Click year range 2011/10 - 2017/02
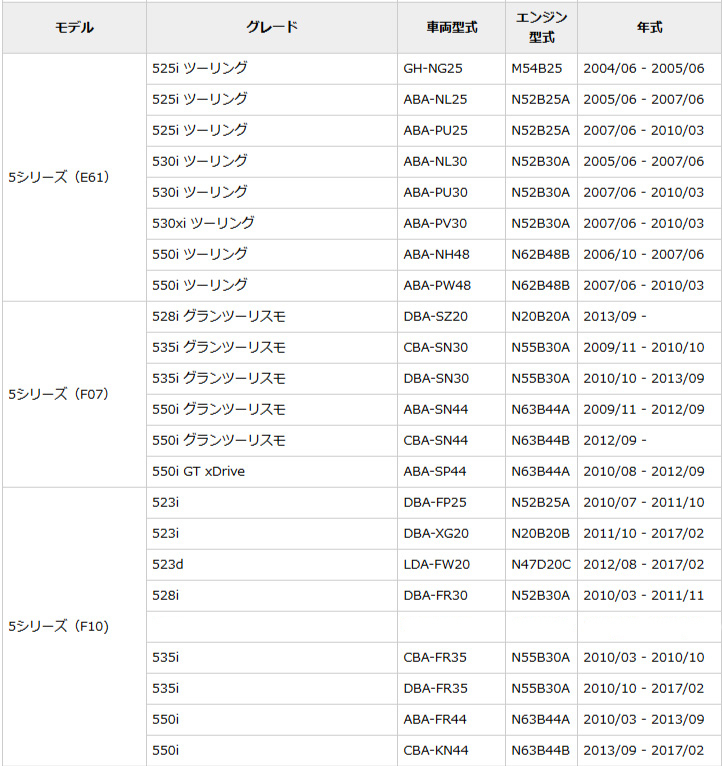 pyautogui.click(x=644, y=533)
